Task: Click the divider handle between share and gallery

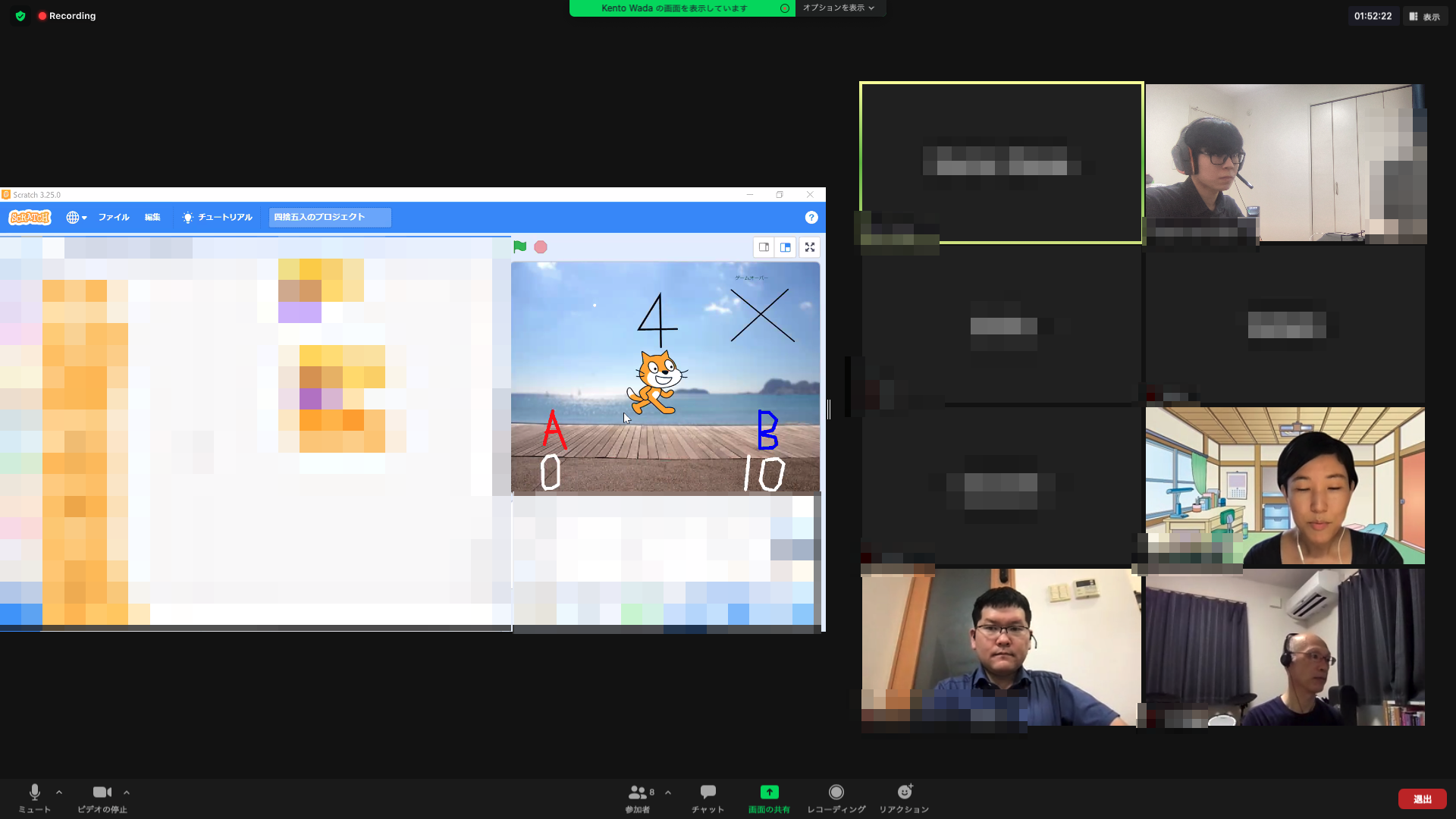Action: pos(829,409)
